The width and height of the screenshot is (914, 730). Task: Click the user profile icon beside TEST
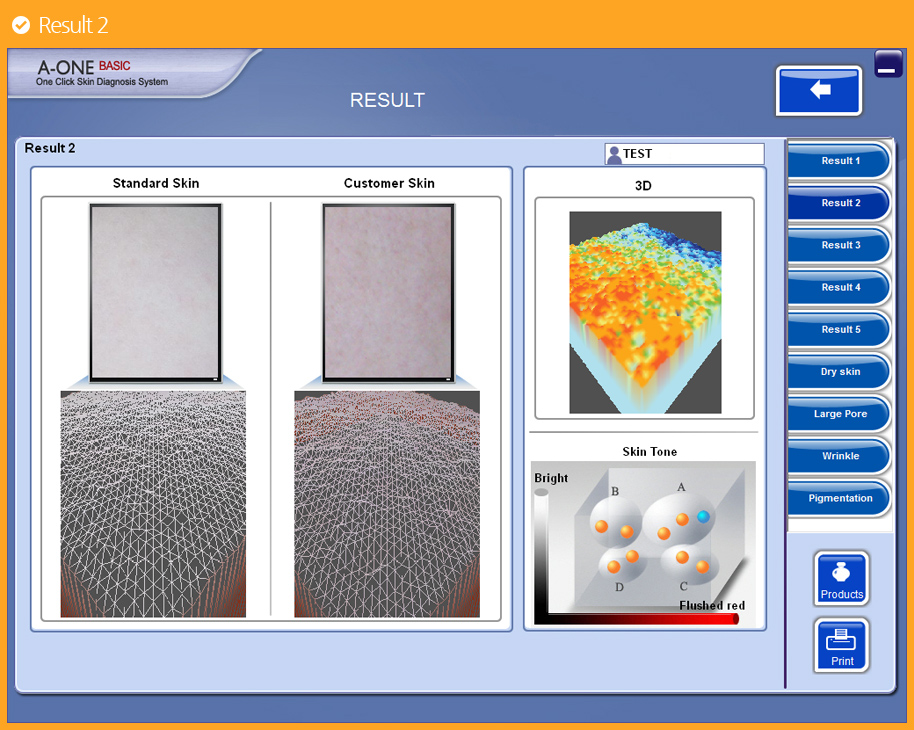614,154
